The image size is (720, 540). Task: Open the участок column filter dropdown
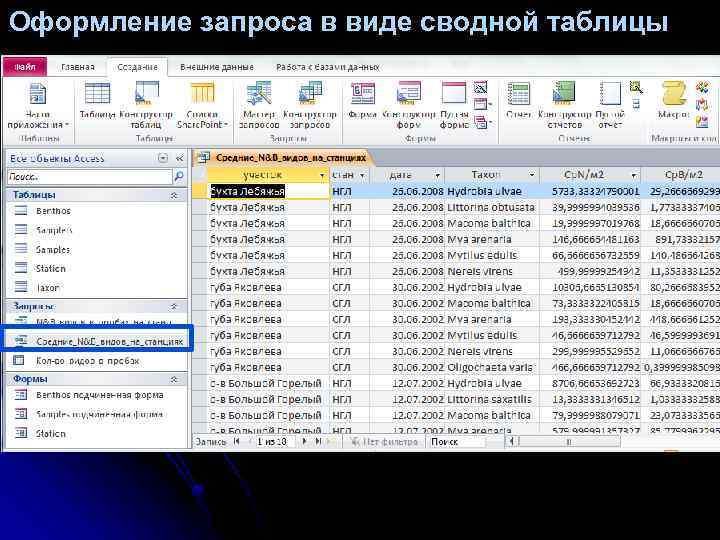[322, 175]
